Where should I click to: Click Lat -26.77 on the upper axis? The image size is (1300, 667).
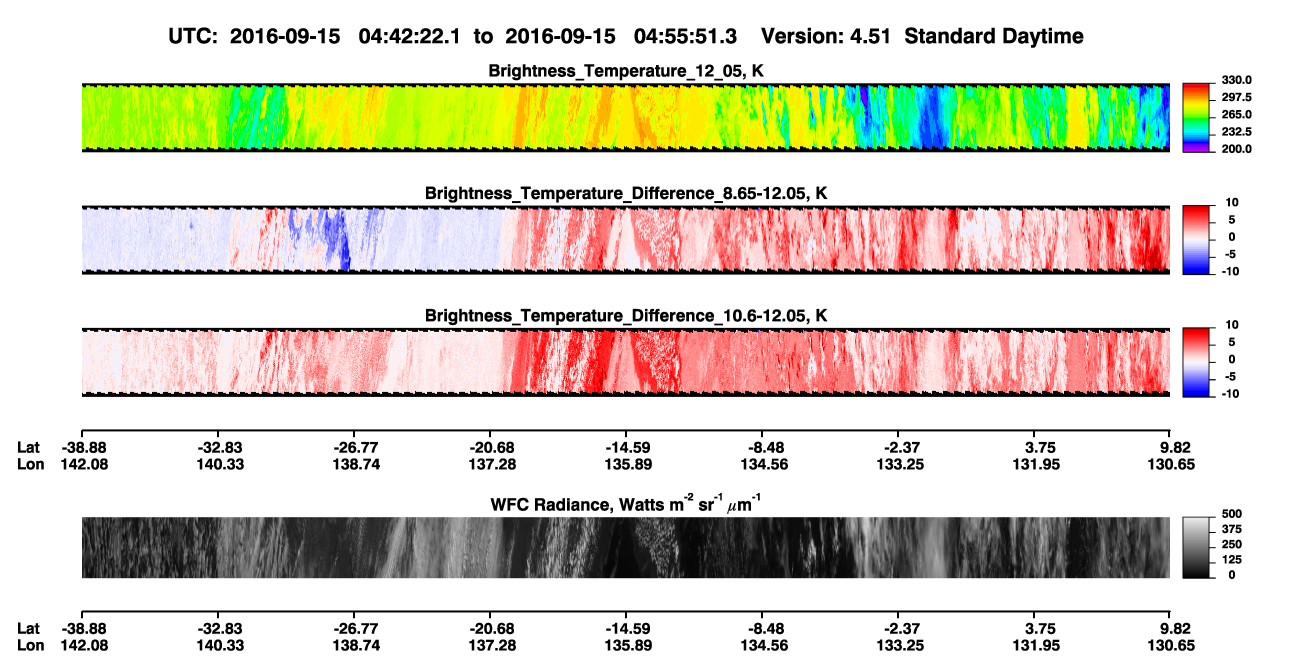[x=354, y=447]
